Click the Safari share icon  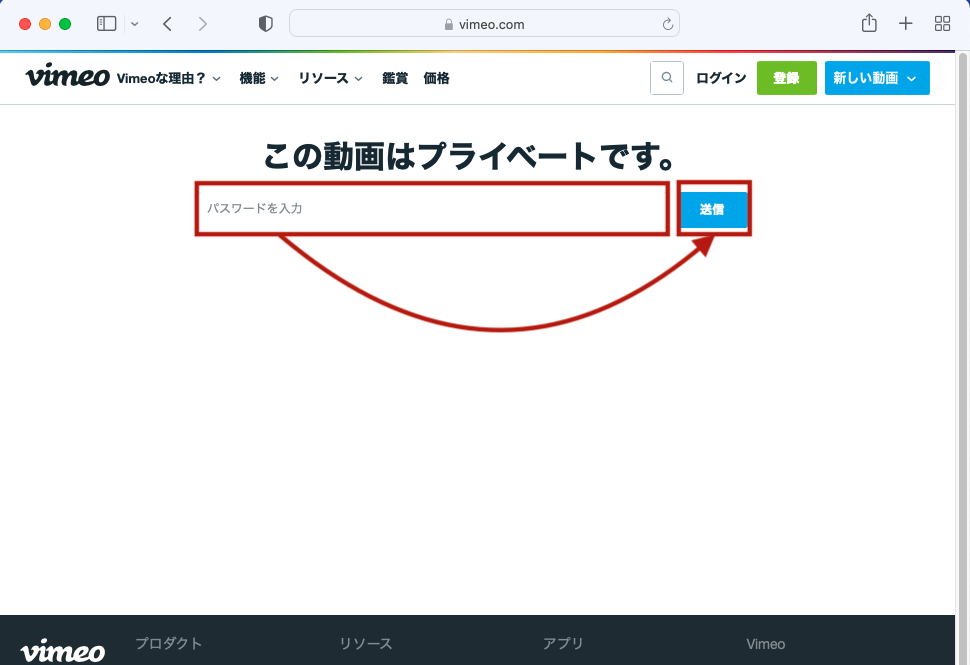pos(869,24)
